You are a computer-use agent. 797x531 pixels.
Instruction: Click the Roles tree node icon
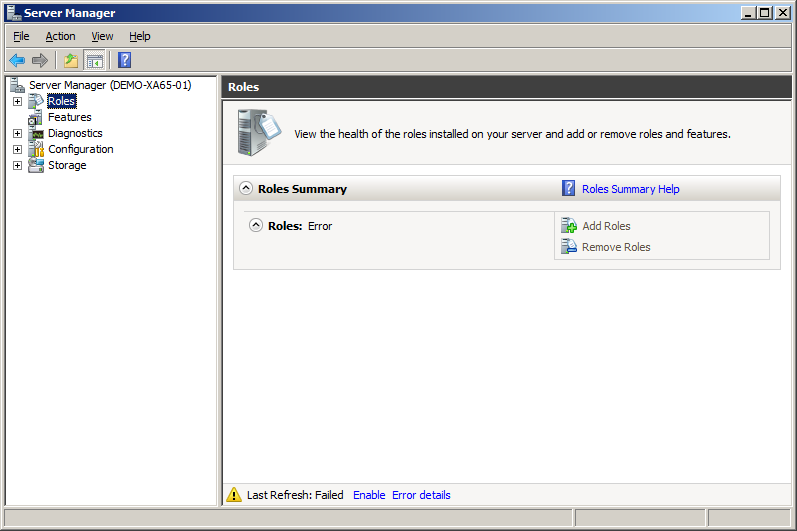[36, 101]
